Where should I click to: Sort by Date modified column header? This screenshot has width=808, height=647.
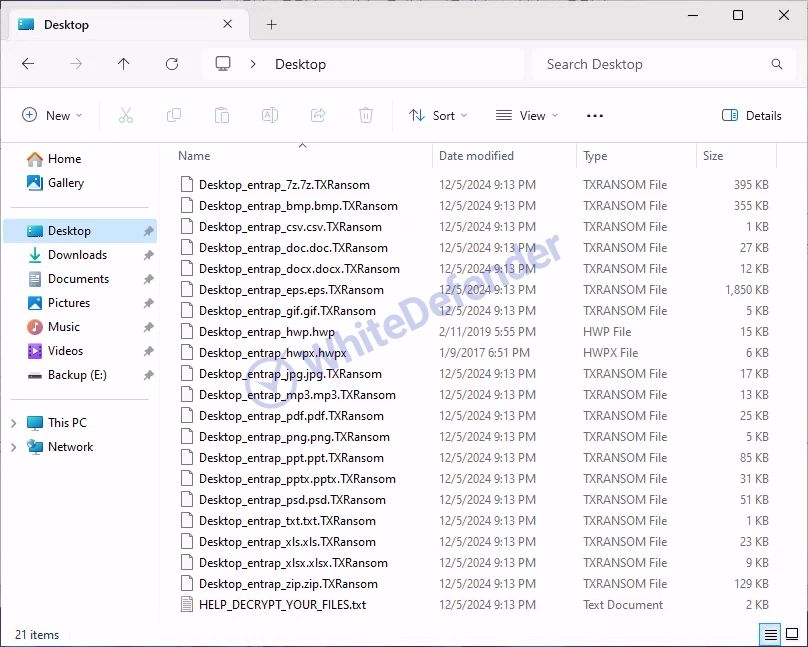click(476, 156)
